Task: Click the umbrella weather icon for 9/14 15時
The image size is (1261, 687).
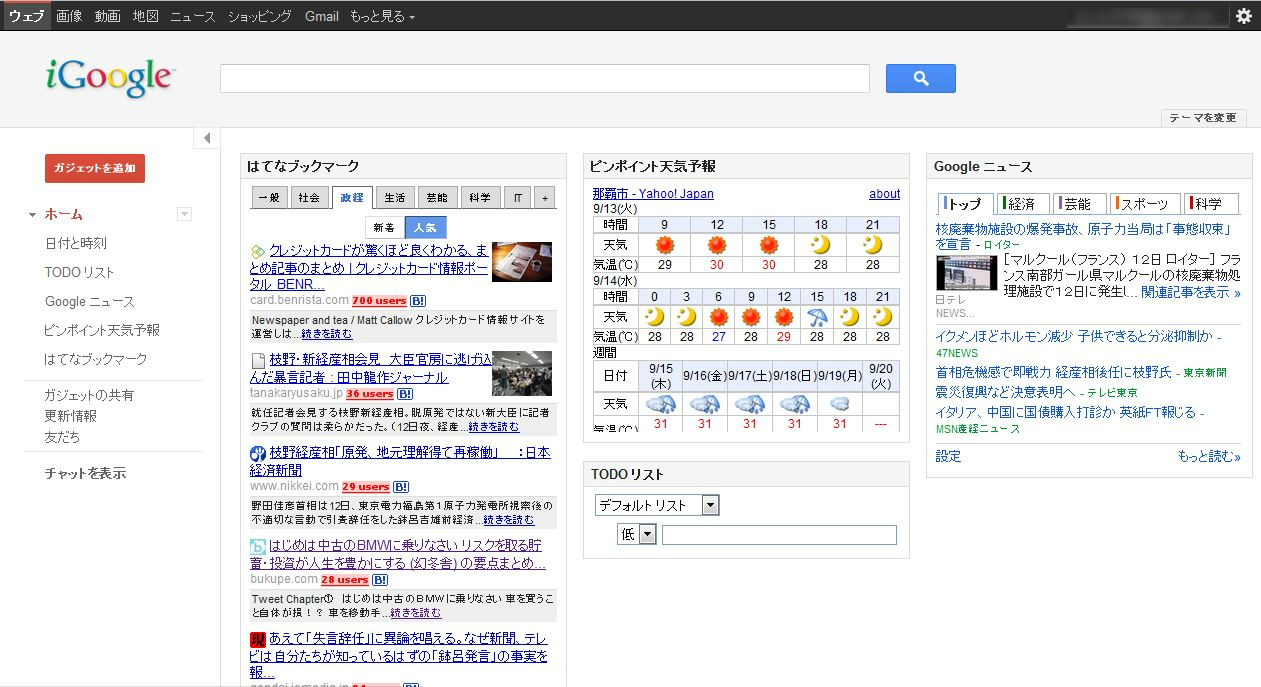Action: coord(817,317)
